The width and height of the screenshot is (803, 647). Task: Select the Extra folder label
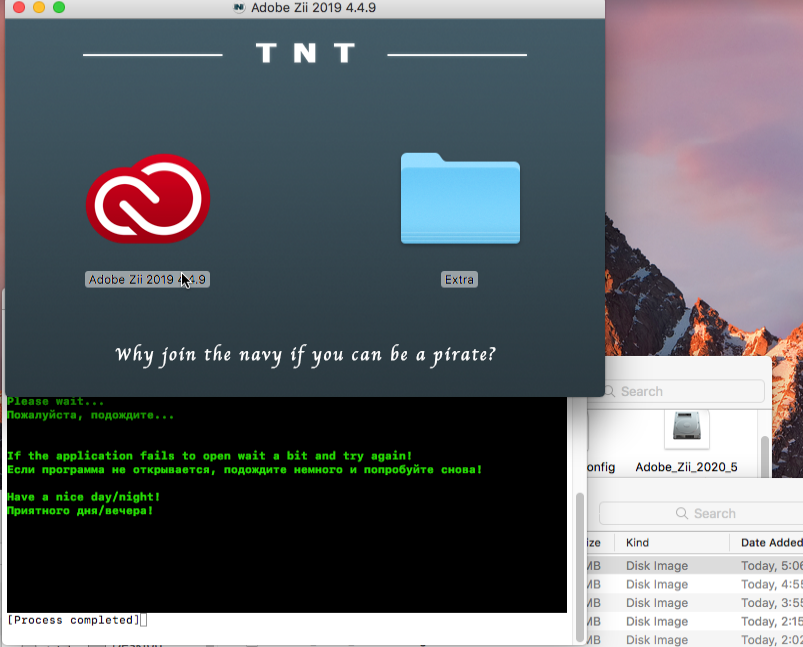459,279
